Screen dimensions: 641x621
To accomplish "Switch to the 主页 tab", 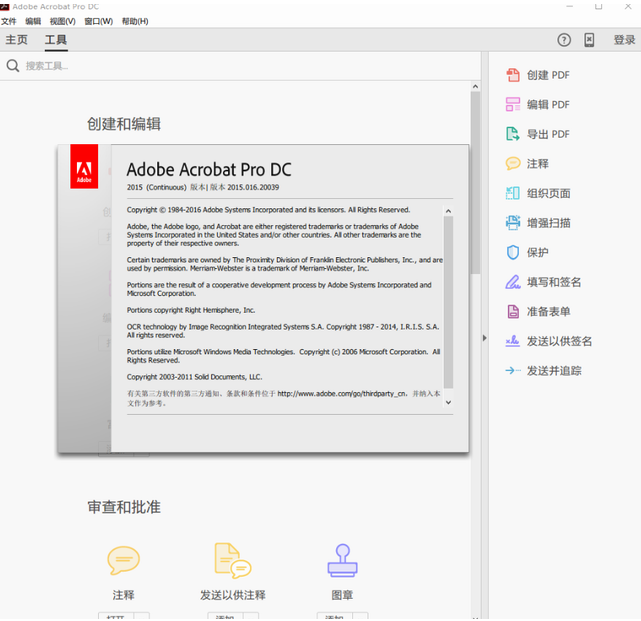I will click(17, 40).
